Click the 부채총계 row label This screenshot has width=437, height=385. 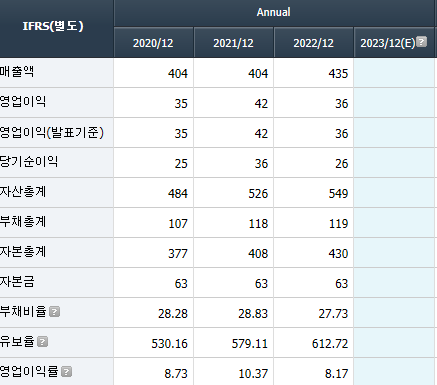[x=23, y=222]
